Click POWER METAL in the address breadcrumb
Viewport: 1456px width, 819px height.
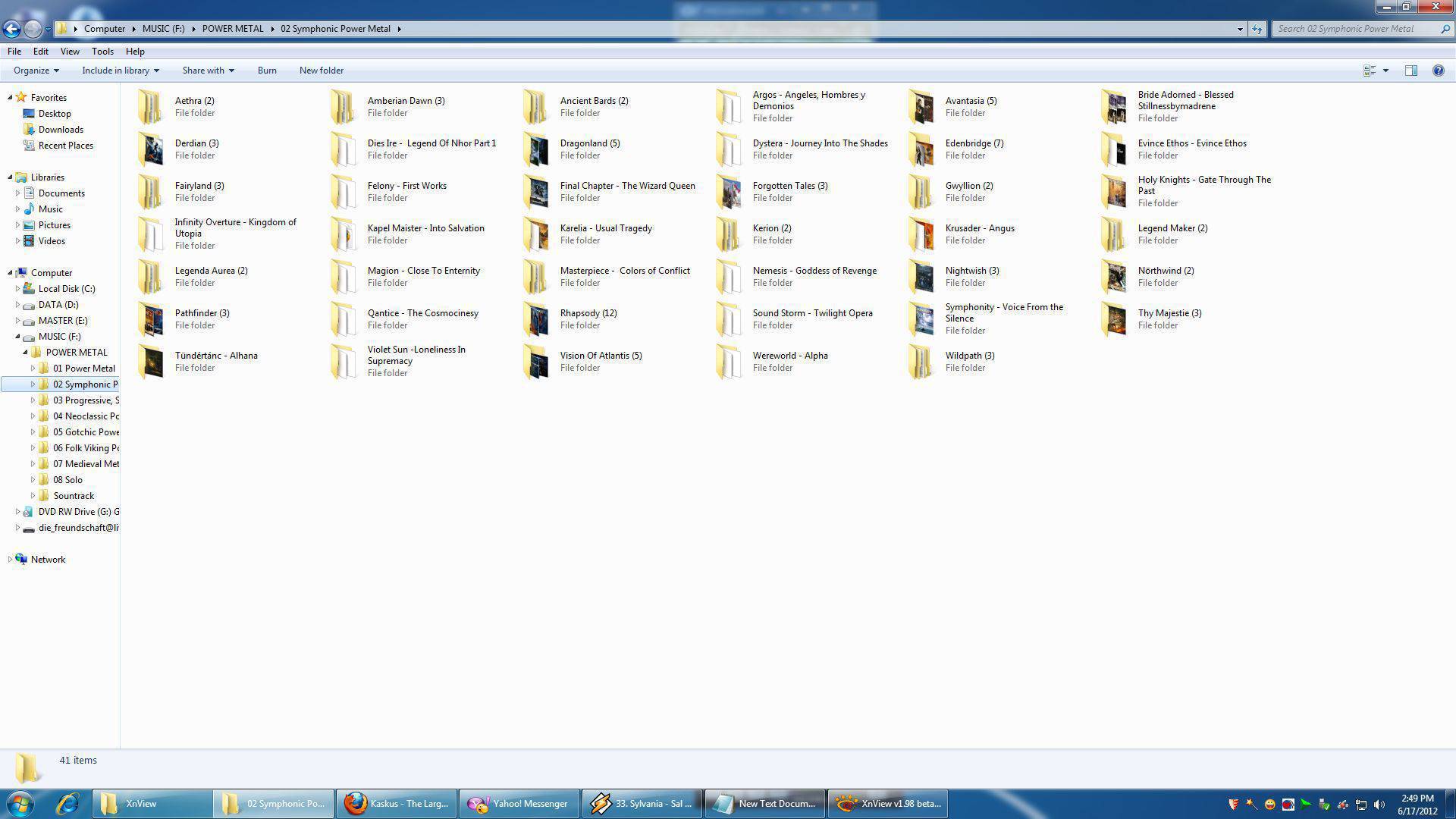tap(233, 29)
